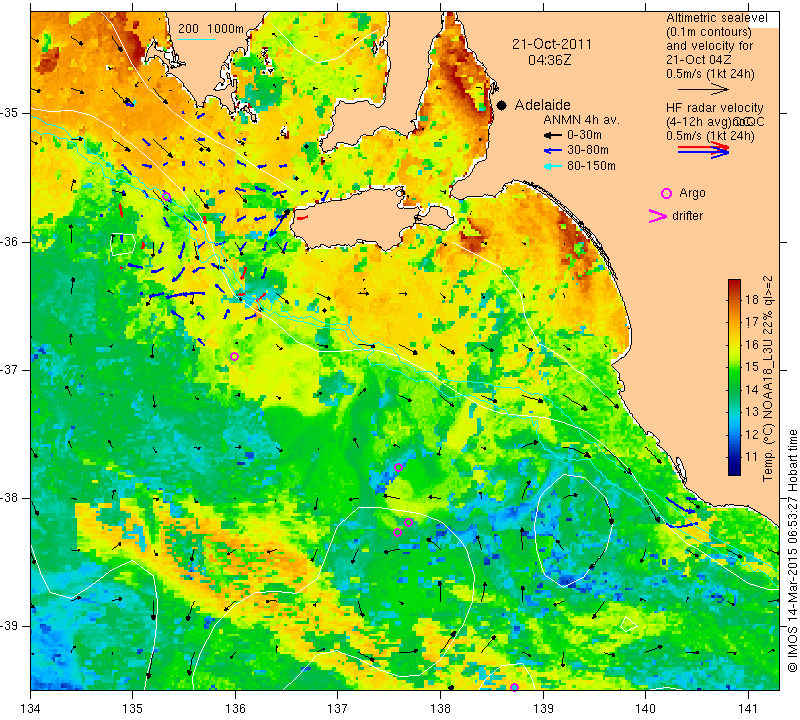Click the '0-30m' depth label
This screenshot has height=720, width=800.
(584, 135)
